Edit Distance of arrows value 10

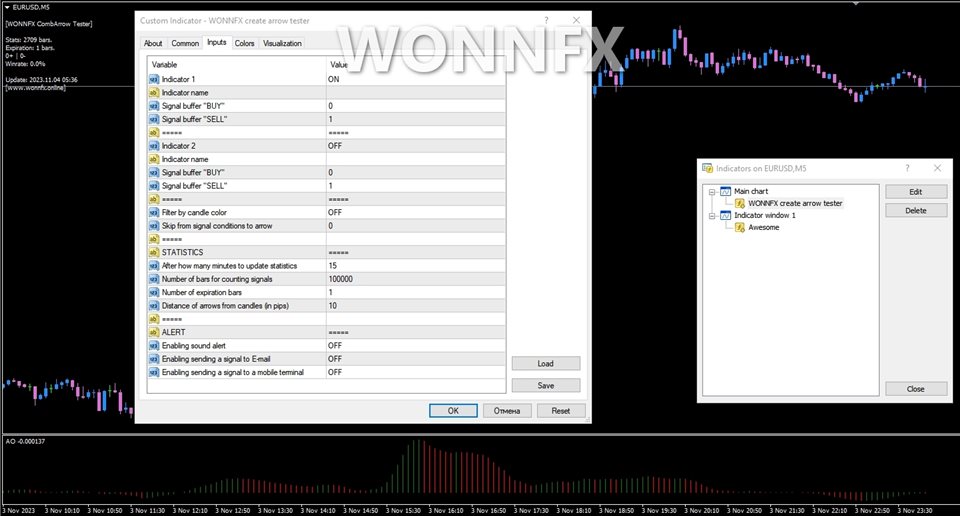point(416,305)
